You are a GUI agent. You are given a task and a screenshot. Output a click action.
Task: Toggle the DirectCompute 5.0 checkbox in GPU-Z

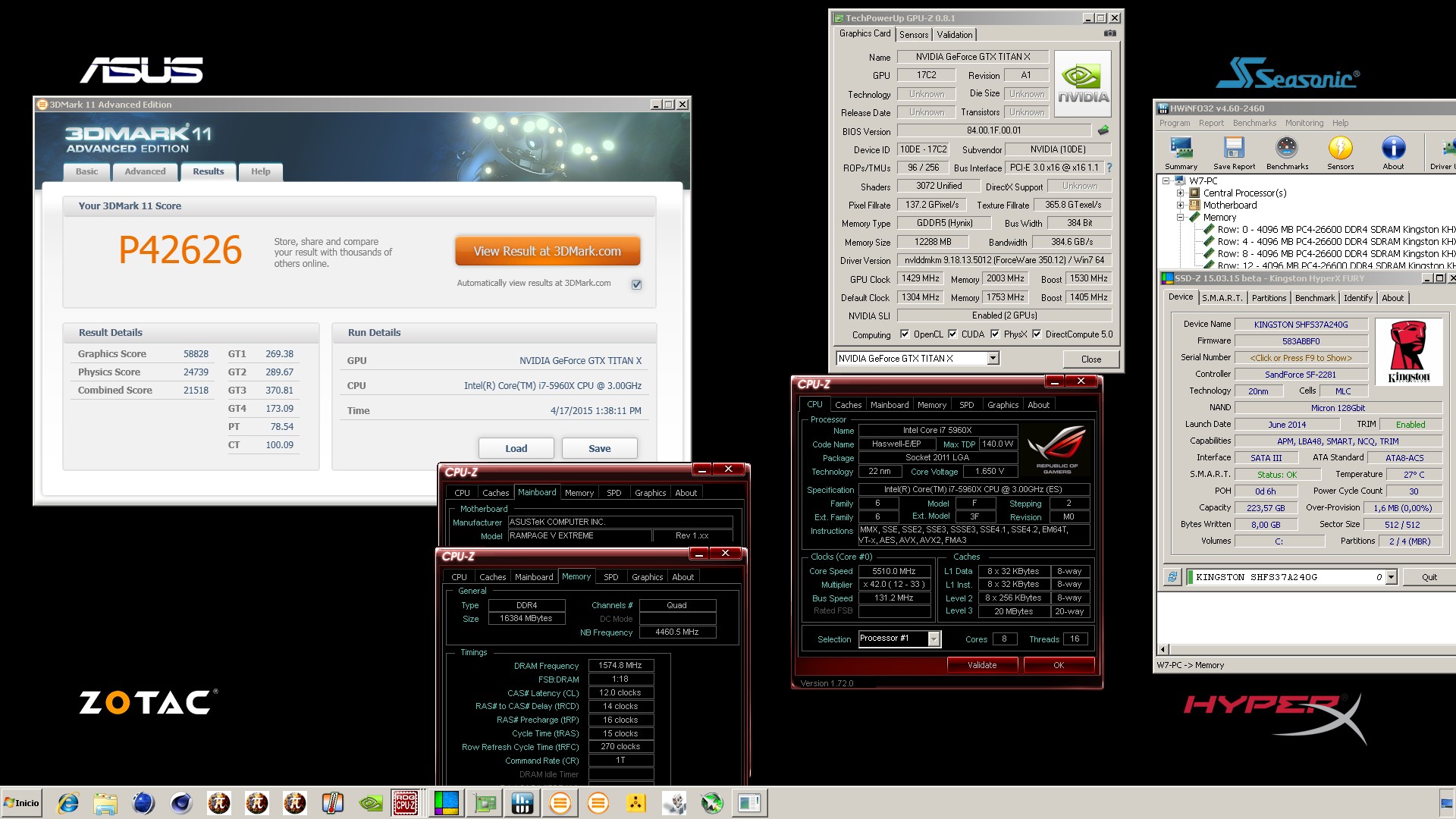click(x=1036, y=334)
